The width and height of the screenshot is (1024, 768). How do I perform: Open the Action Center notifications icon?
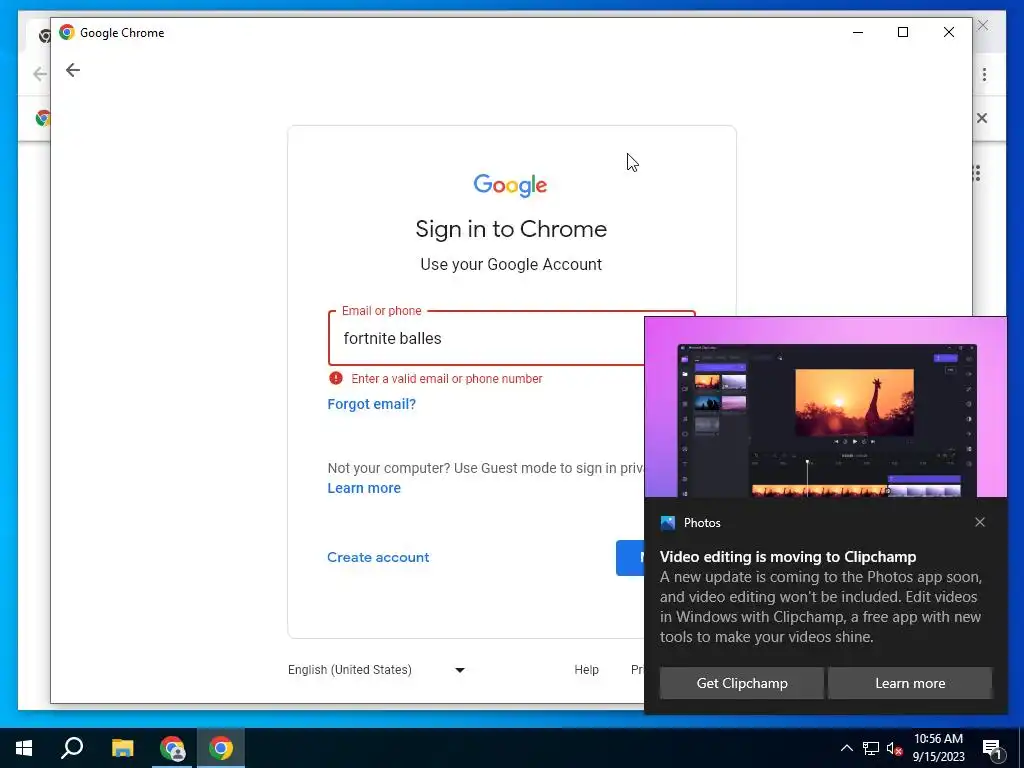pyautogui.click(x=991, y=748)
